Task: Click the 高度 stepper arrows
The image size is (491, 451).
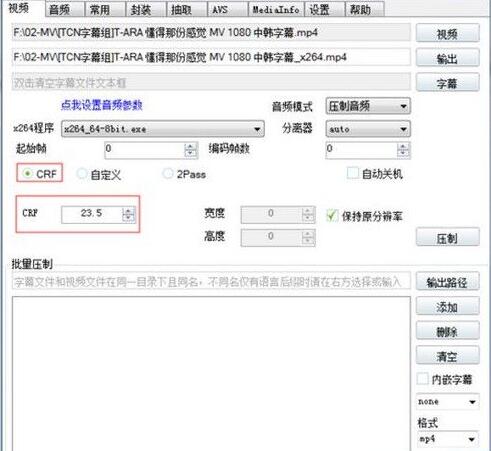Action: [x=308, y=237]
